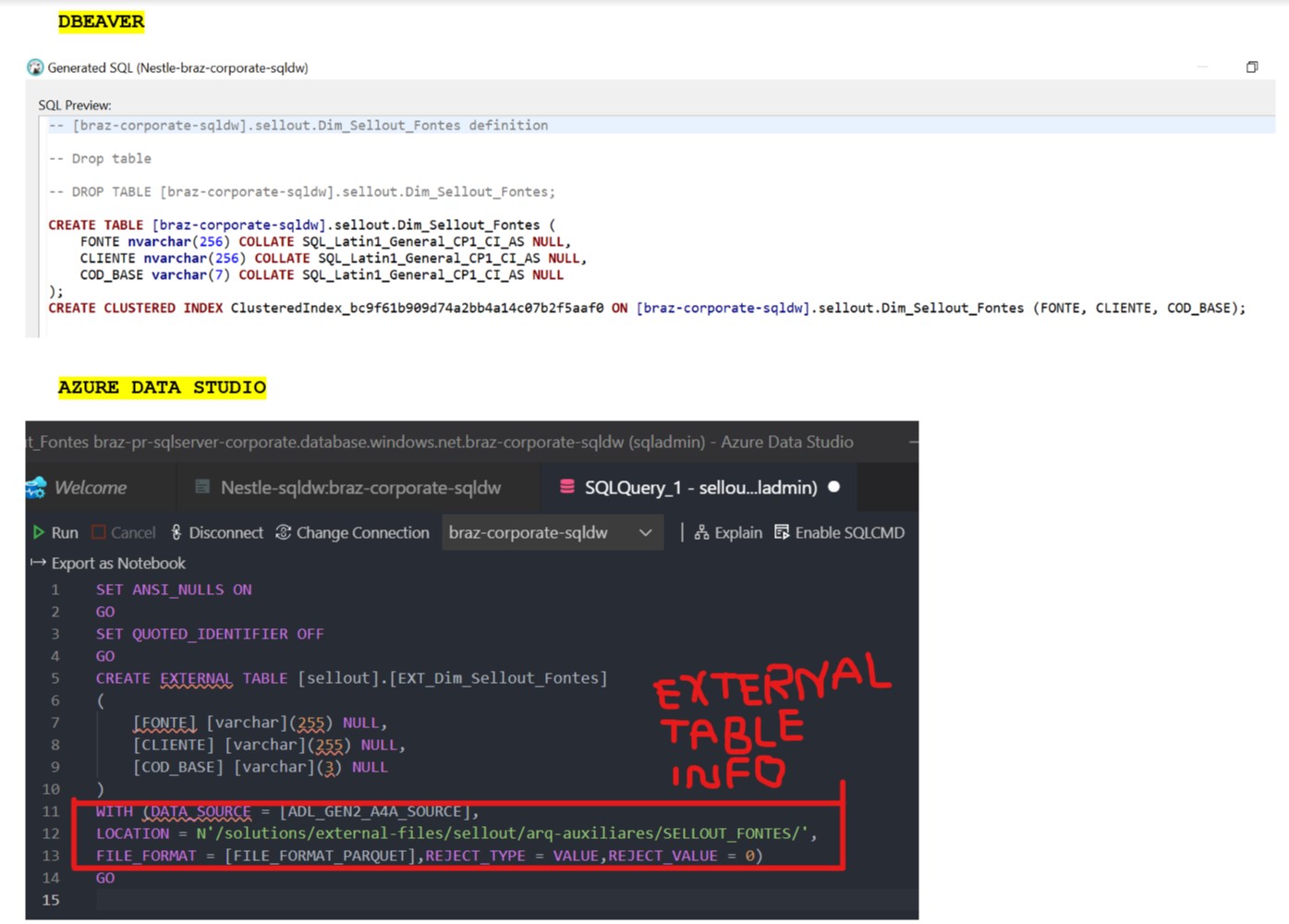Open the Explain query plan icon
This screenshot has width=1289, height=924.
coord(702,532)
